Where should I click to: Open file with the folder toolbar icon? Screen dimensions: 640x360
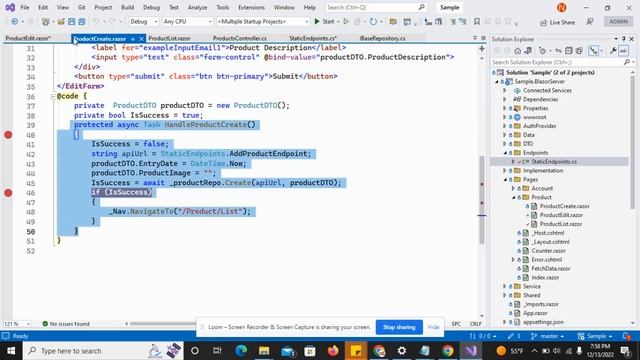coord(61,22)
